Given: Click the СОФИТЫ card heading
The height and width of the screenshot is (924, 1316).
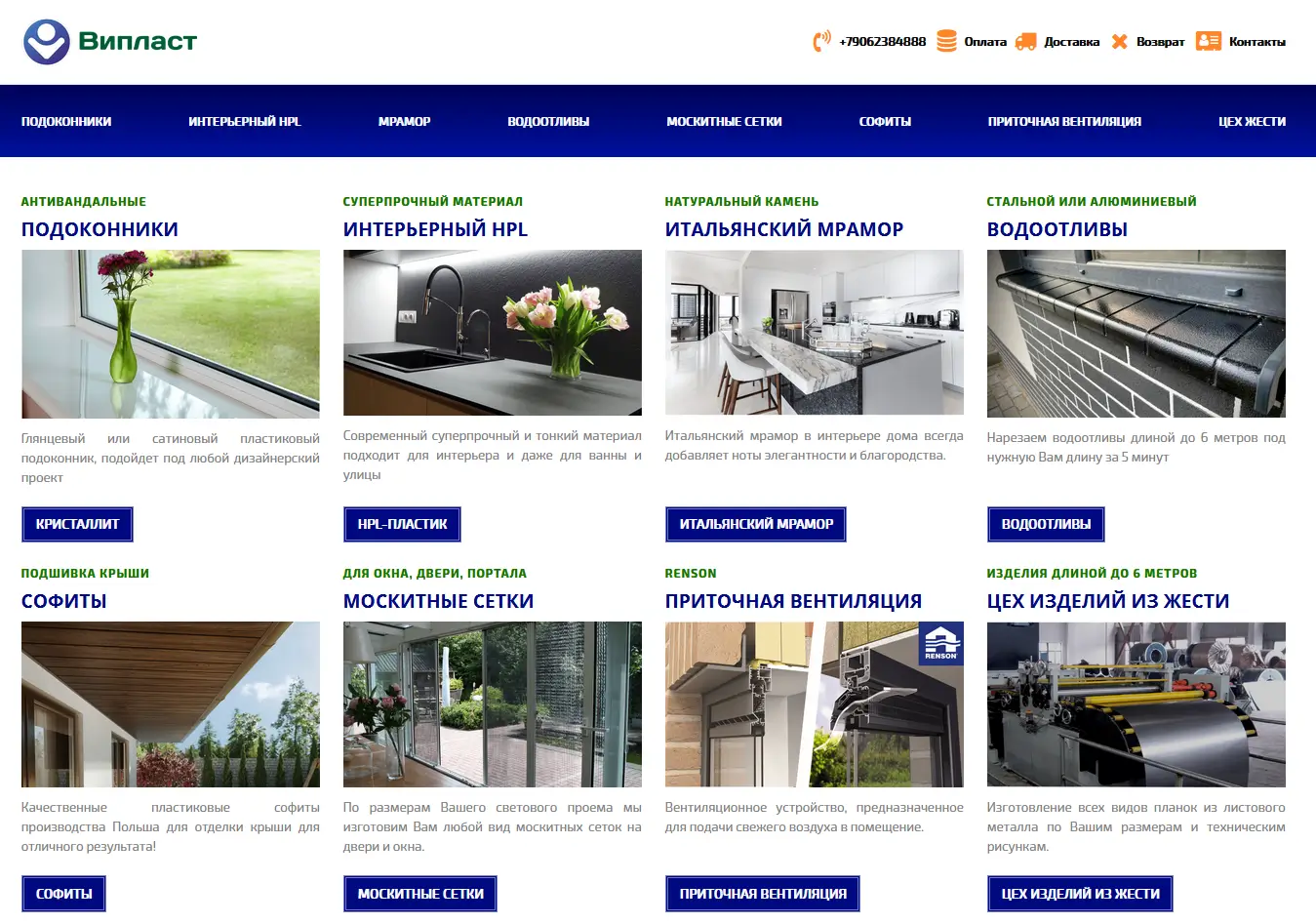Looking at the screenshot, I should pyautogui.click(x=64, y=601).
